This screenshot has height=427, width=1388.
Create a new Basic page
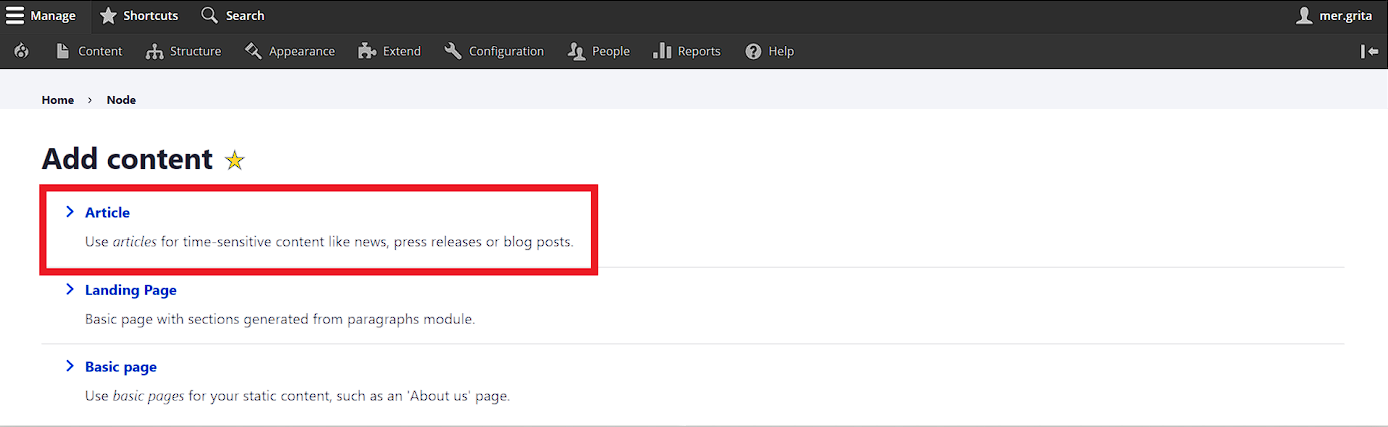[121, 367]
